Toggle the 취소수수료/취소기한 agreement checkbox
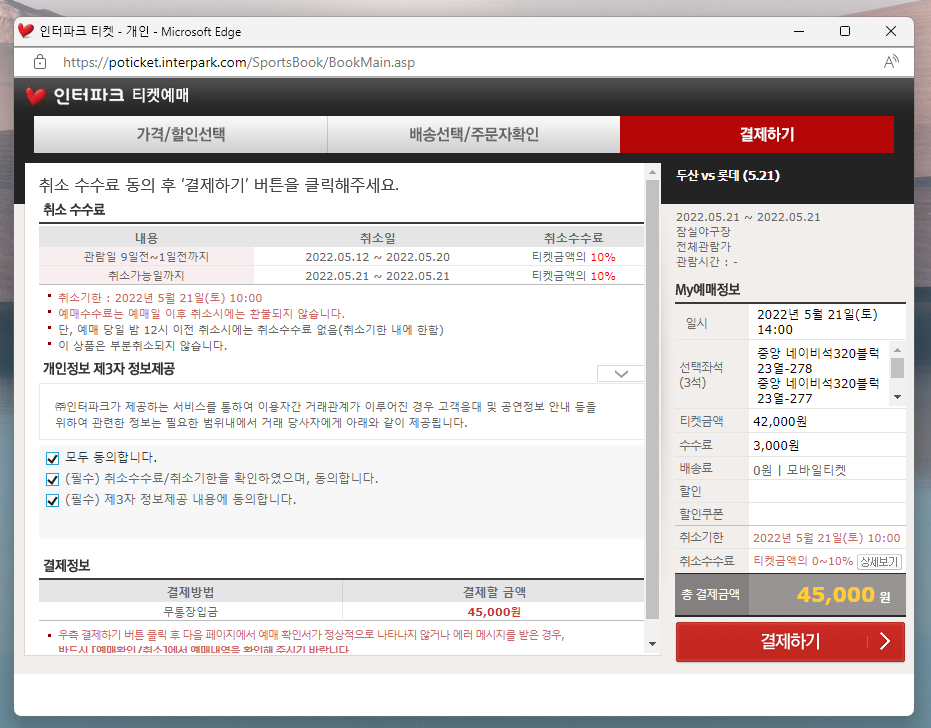Image resolution: width=931 pixels, height=728 pixels. (x=52, y=479)
